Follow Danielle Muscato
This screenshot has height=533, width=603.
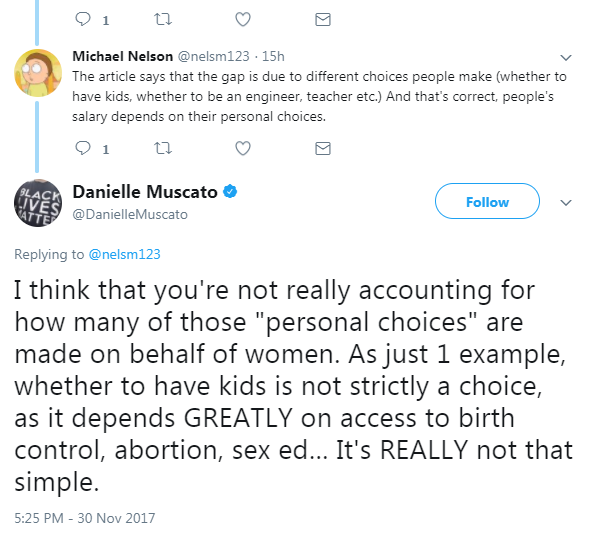[487, 201]
